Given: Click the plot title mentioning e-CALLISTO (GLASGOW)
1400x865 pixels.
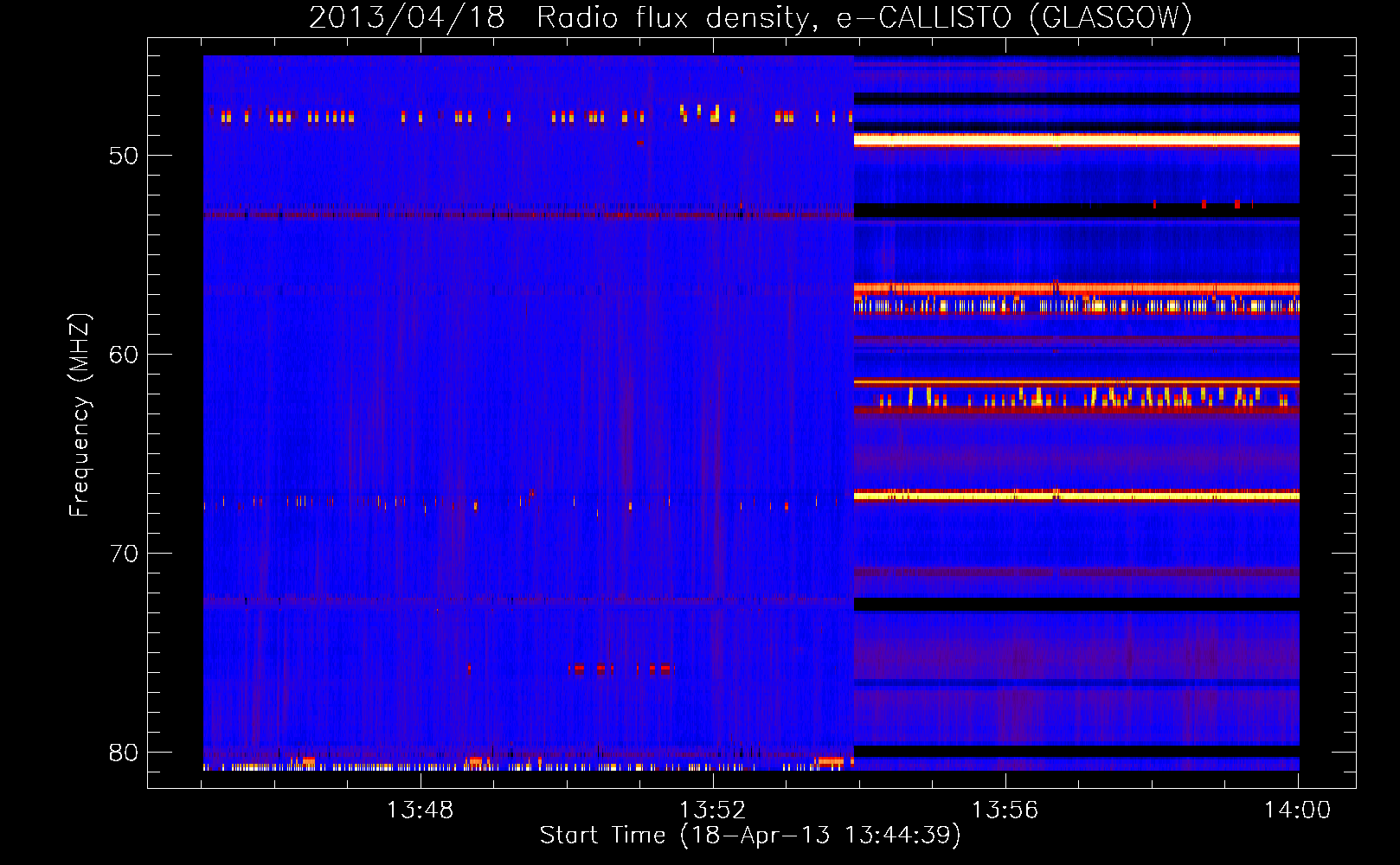Looking at the screenshot, I should coord(750,17).
